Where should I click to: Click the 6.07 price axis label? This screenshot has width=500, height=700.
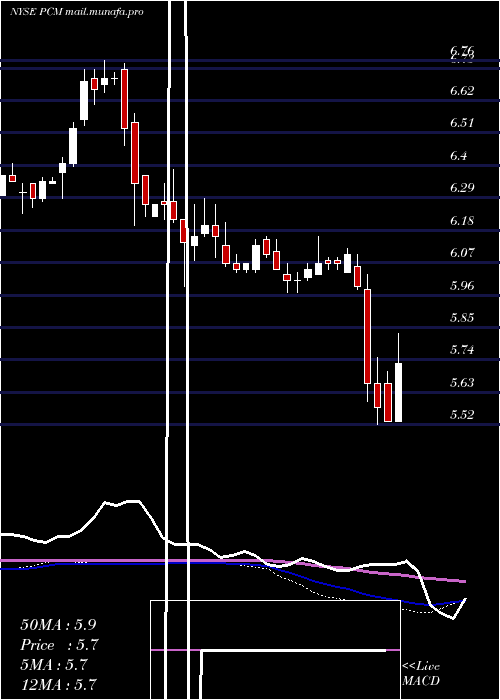(462, 253)
